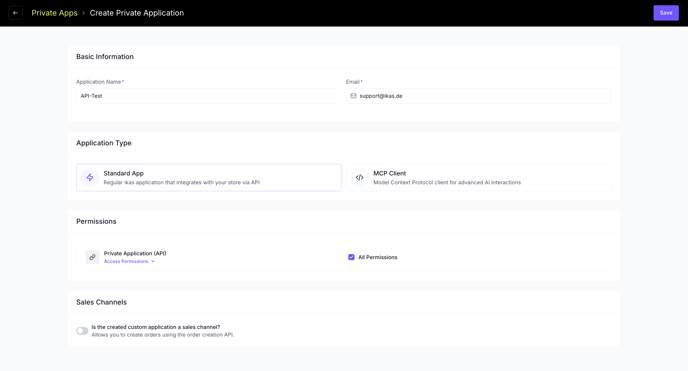Click the Application Name input field

[209, 96]
